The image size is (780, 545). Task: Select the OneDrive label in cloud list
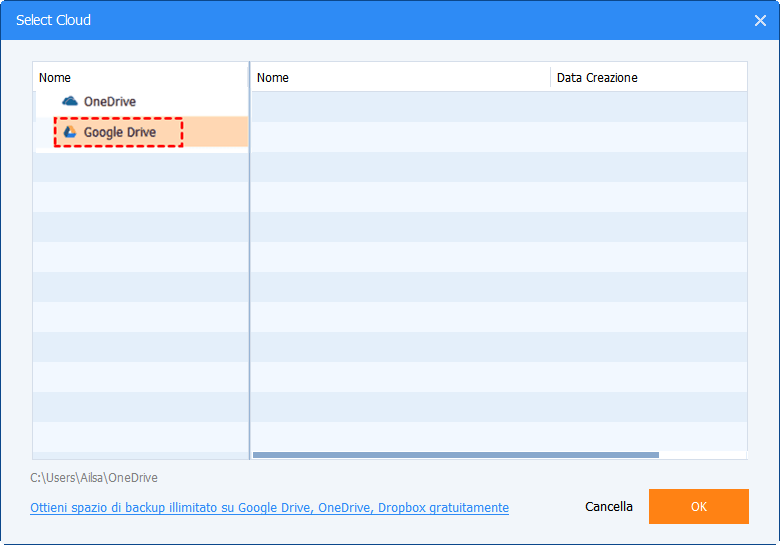click(x=110, y=101)
